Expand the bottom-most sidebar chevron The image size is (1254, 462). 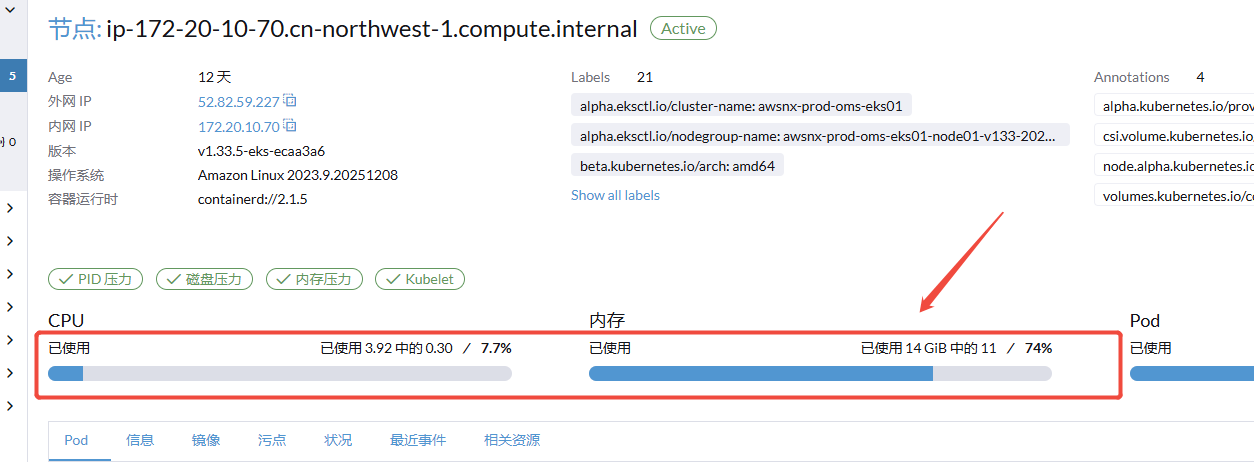pyautogui.click(x=9, y=406)
